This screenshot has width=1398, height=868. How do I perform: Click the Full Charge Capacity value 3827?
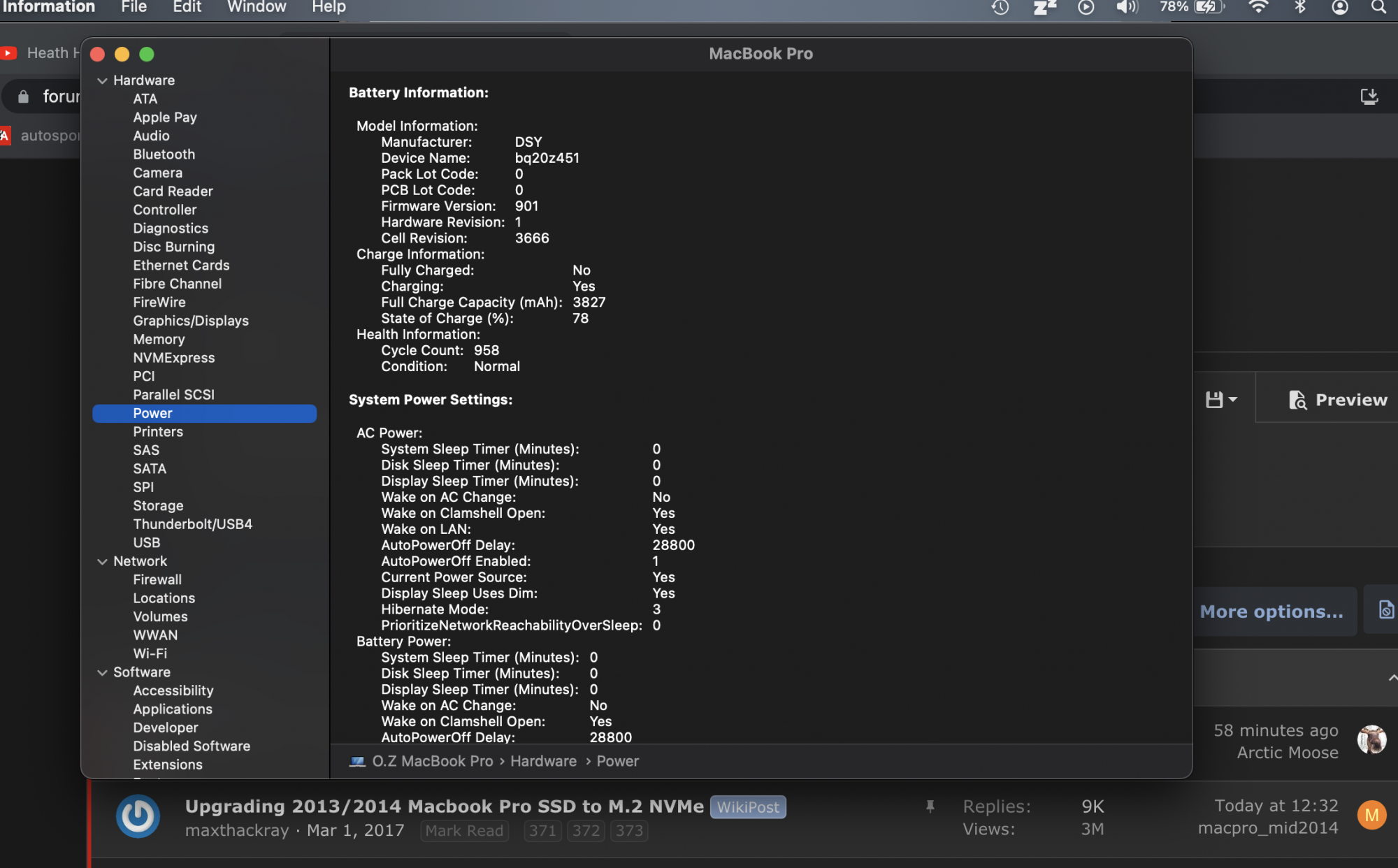[x=589, y=302]
